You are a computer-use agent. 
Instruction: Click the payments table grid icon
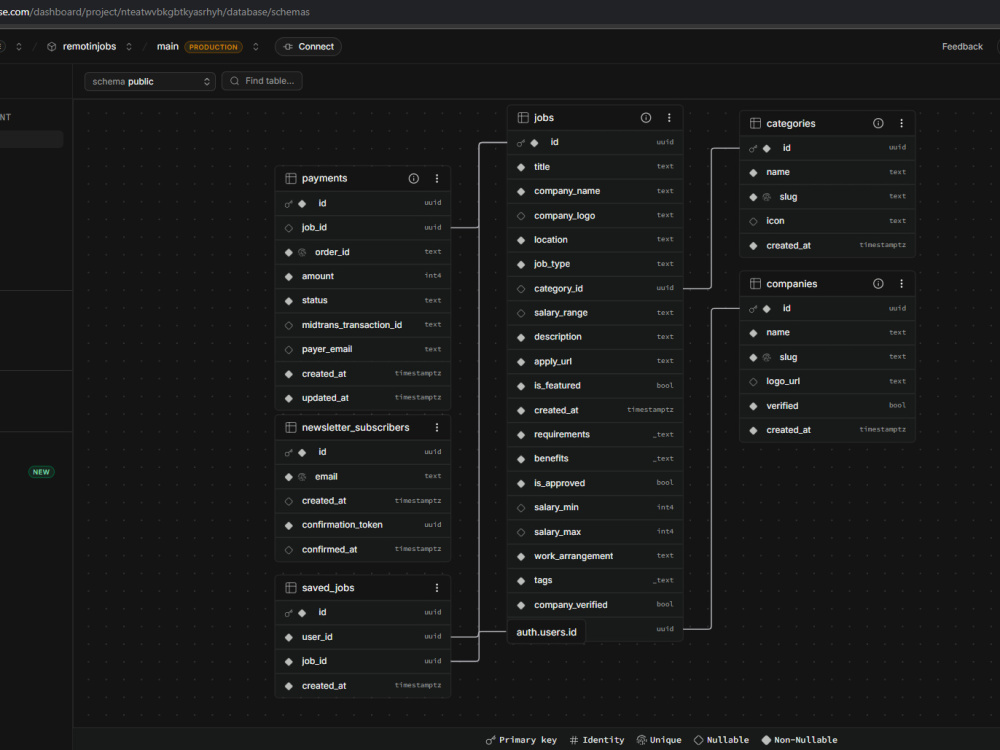(x=291, y=179)
